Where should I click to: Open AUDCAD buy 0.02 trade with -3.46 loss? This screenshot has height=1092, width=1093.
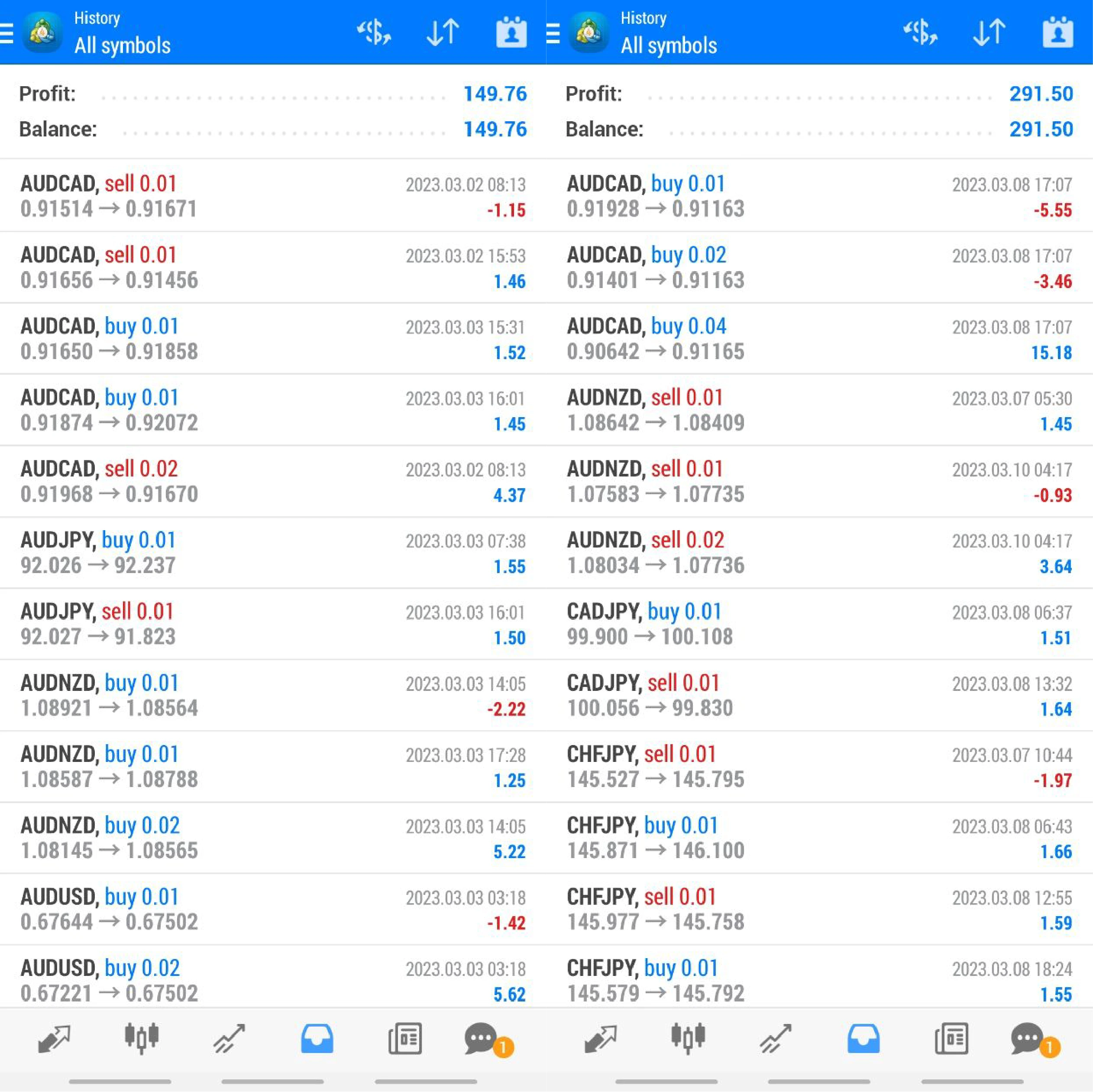[x=820, y=267]
